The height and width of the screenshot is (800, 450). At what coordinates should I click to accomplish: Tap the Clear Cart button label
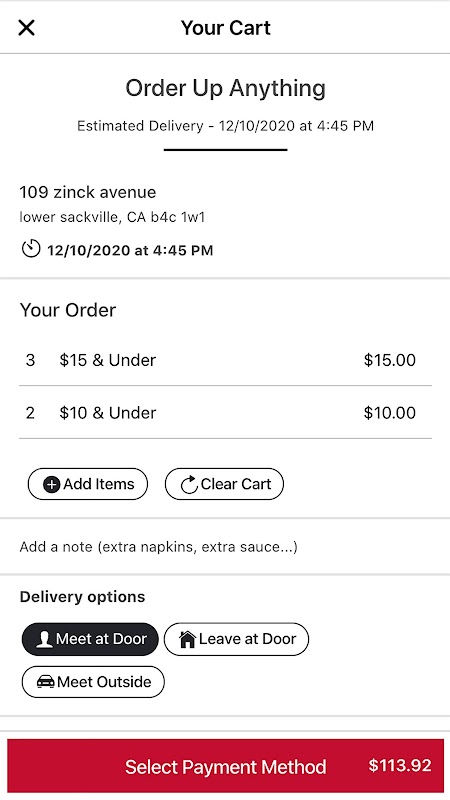coord(236,484)
